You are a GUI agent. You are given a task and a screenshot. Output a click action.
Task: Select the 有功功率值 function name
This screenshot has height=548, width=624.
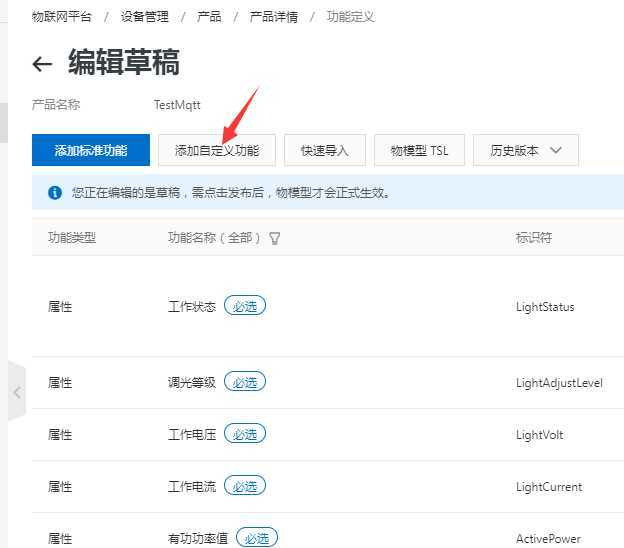point(198,538)
